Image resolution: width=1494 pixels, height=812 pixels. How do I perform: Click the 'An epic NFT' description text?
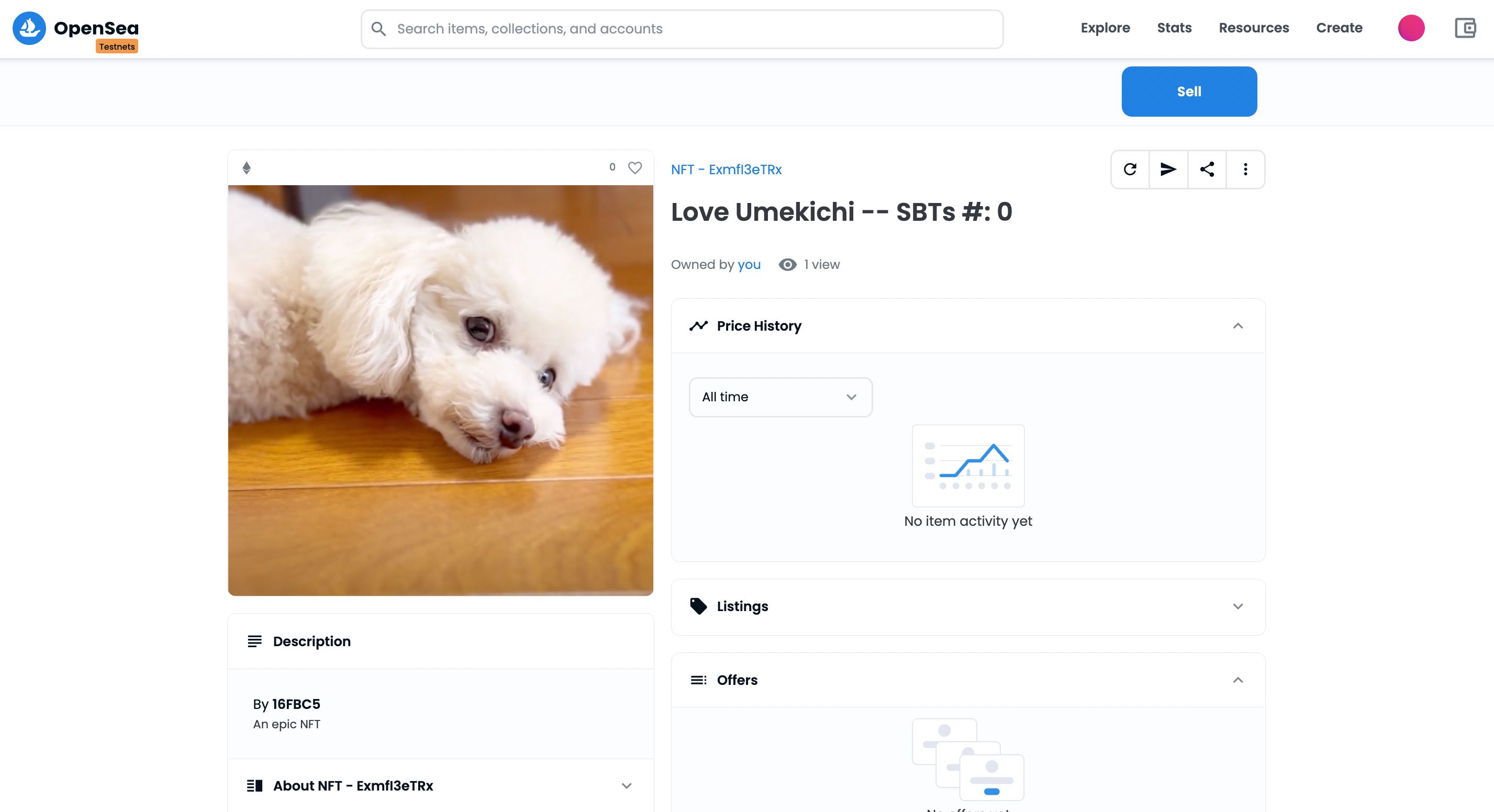tap(286, 725)
